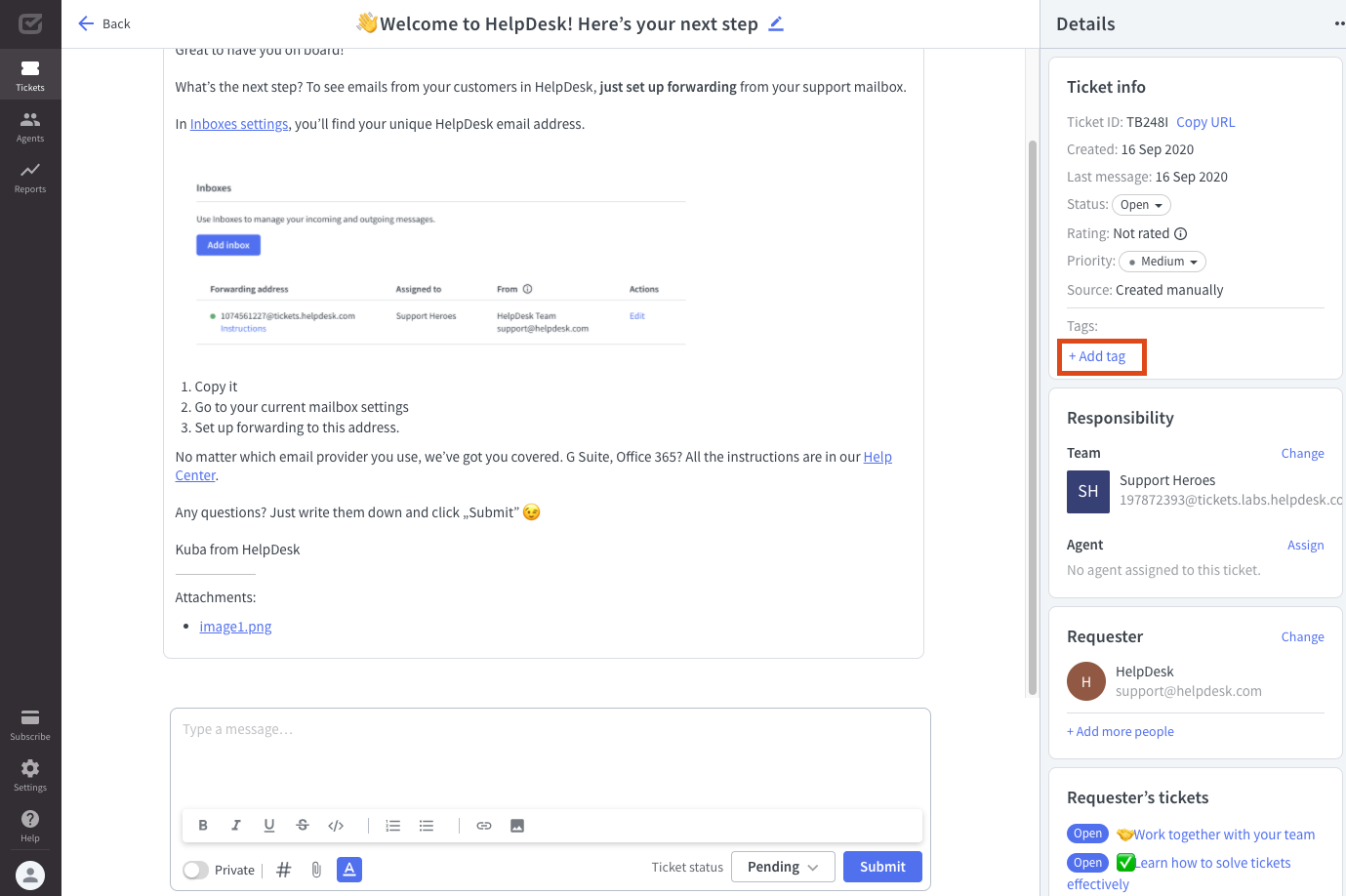This screenshot has height=896, width=1346.
Task: Open Status dropdown set to Open
Action: click(1141, 205)
